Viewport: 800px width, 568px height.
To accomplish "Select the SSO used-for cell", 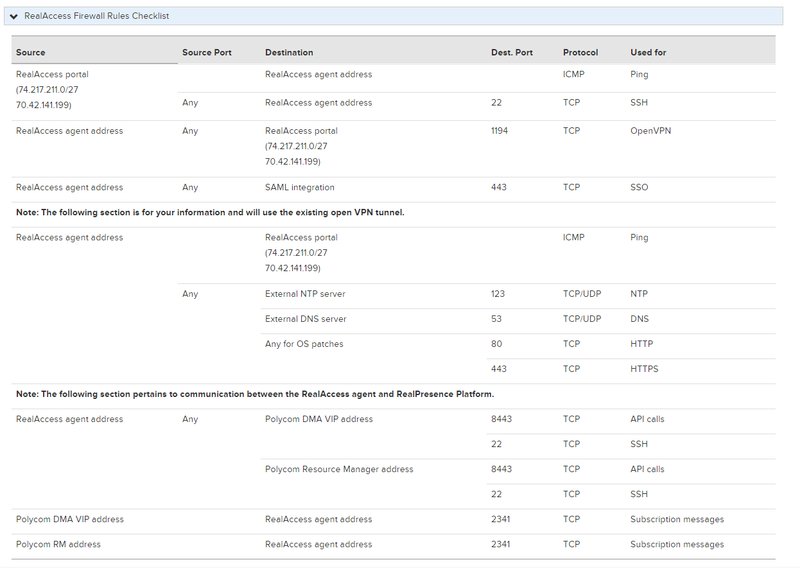I will pyautogui.click(x=639, y=187).
